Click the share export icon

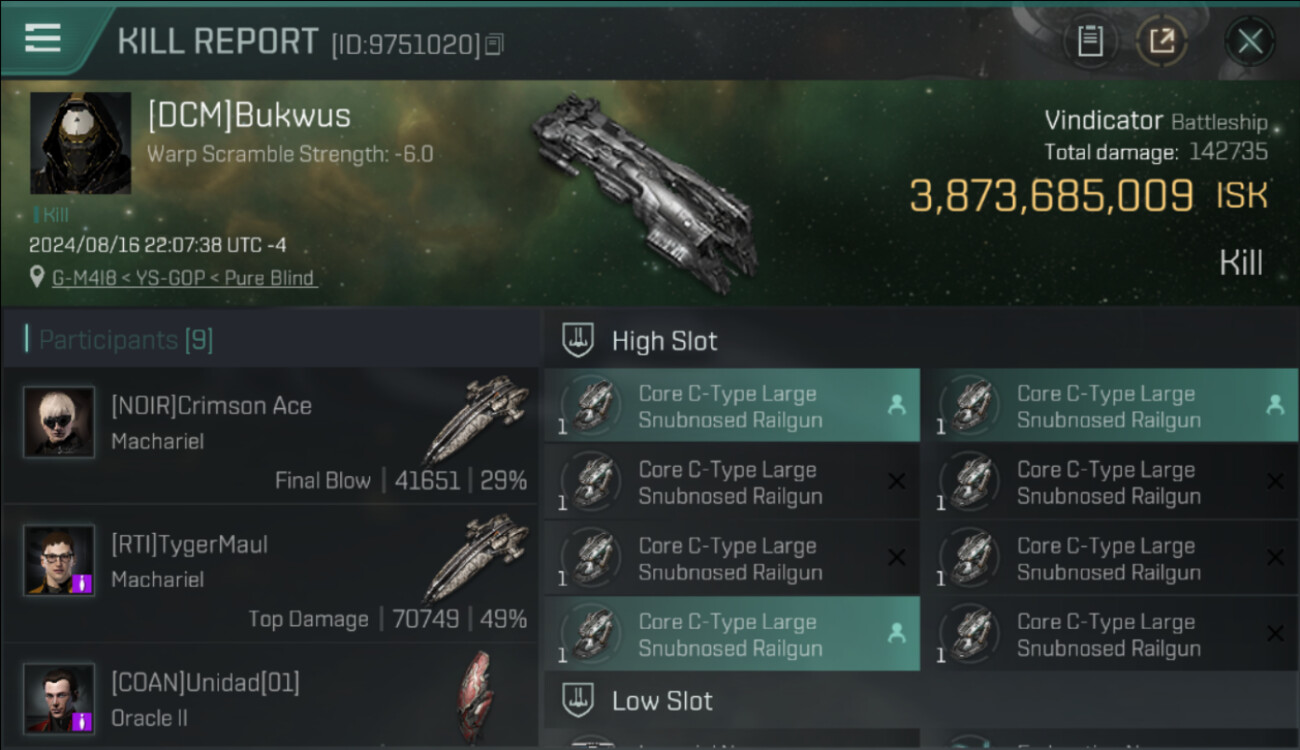point(1162,42)
